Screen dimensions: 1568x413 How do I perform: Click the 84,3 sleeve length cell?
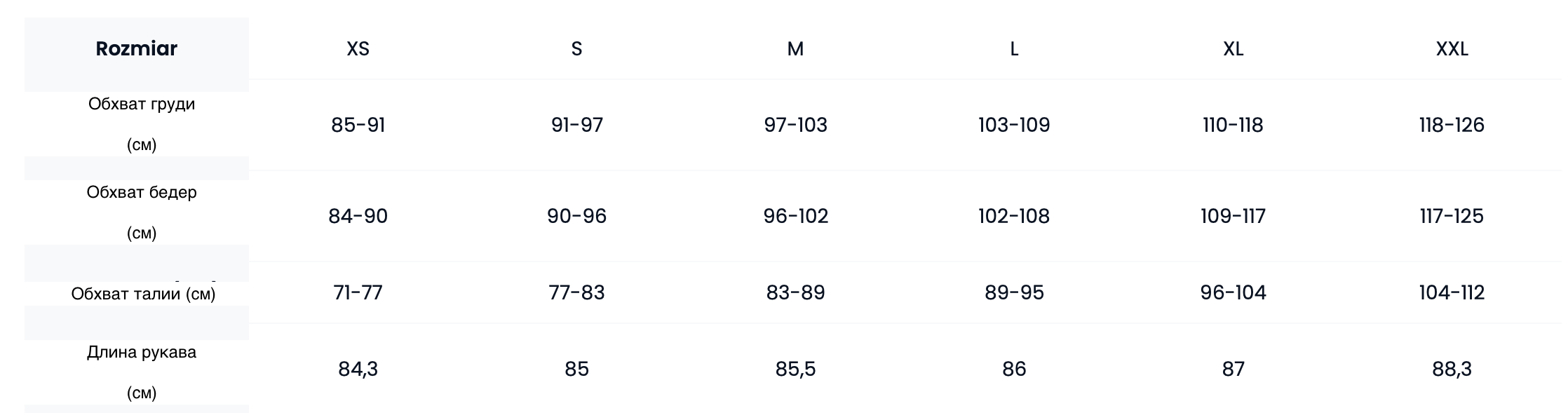[358, 369]
